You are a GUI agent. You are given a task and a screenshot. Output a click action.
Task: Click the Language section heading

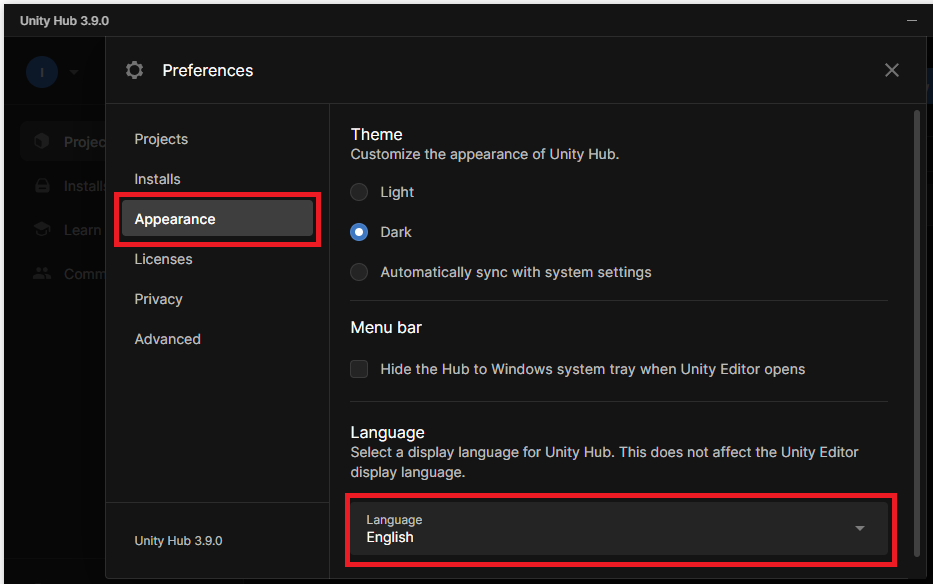(x=387, y=432)
